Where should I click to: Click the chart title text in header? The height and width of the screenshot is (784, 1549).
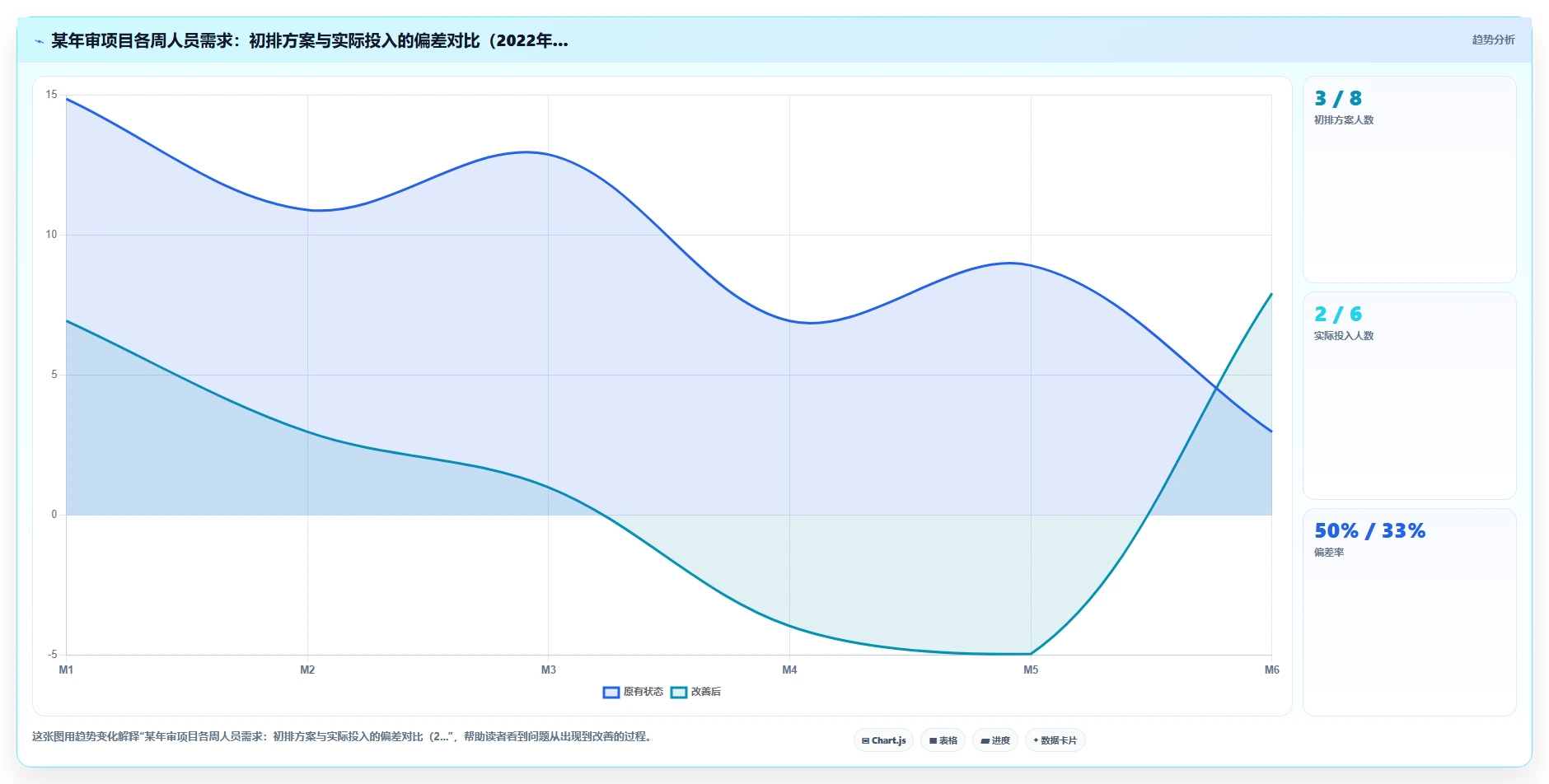(310, 40)
